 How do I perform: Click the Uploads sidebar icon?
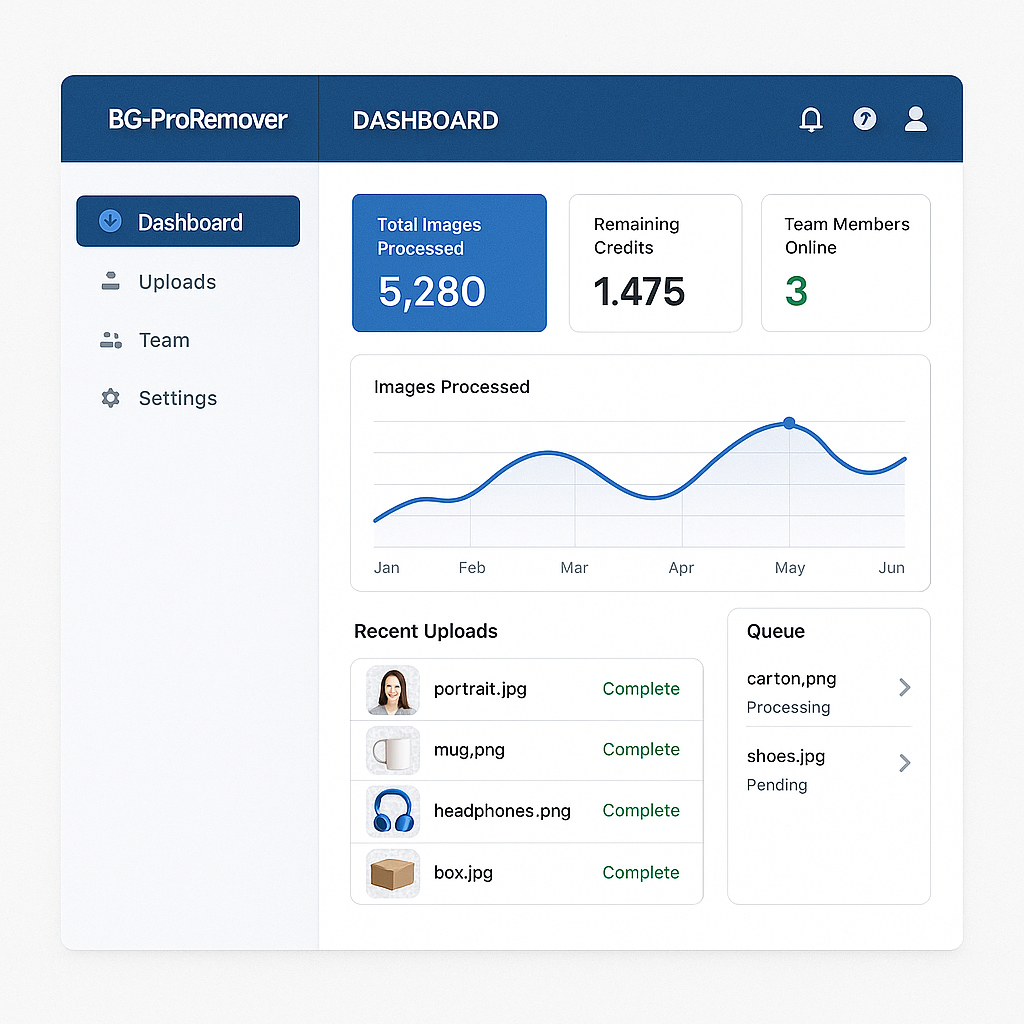110,281
